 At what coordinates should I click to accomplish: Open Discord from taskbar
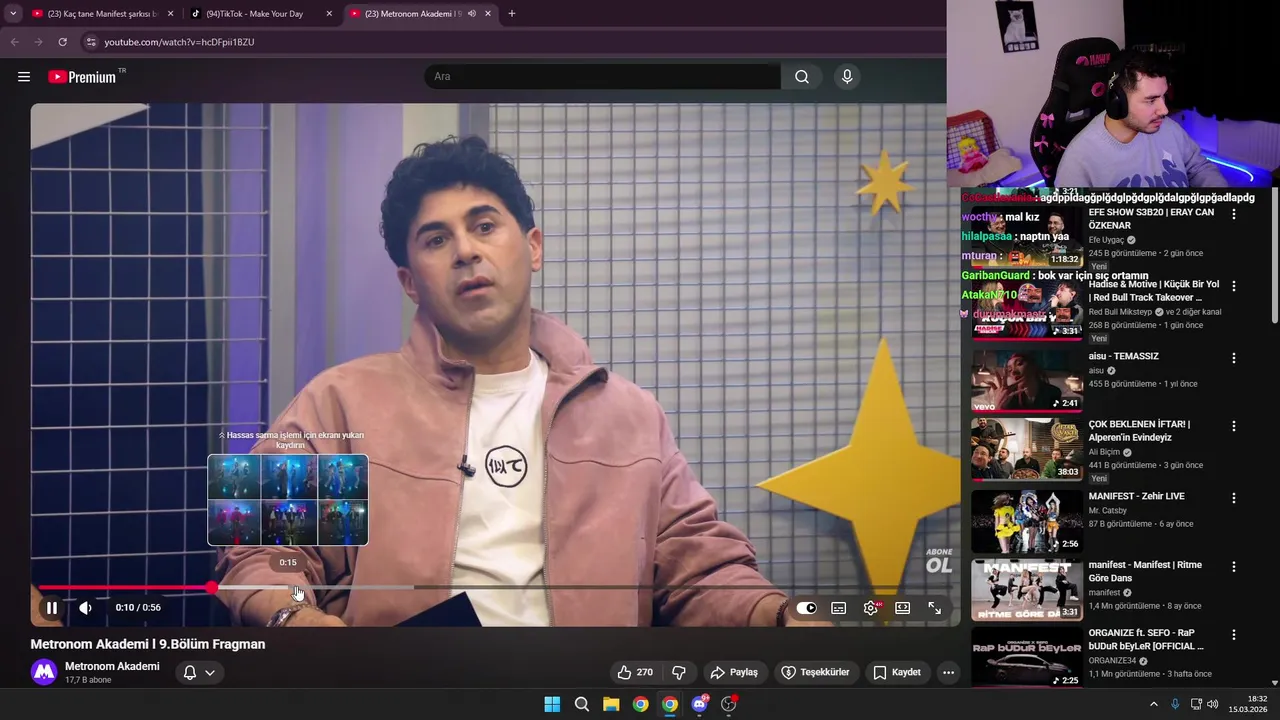[700, 704]
